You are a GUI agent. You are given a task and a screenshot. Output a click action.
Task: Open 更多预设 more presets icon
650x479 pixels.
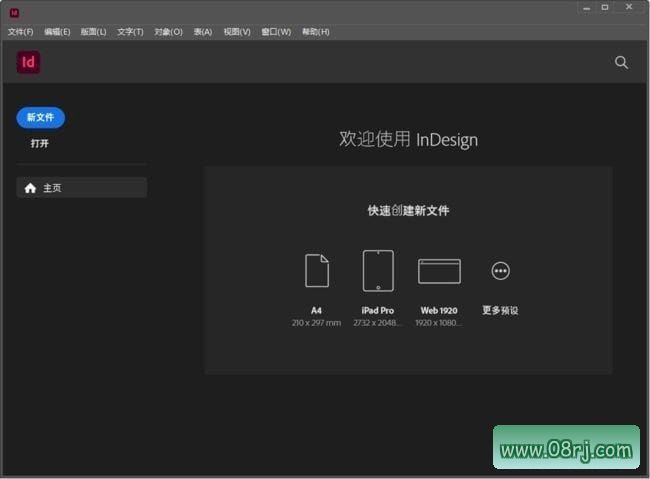[x=500, y=271]
